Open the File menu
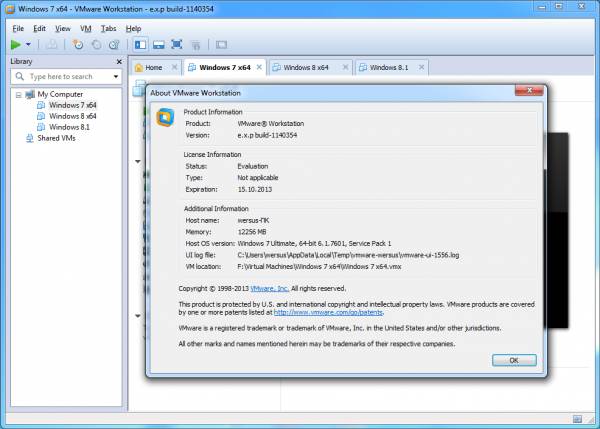This screenshot has height=429, width=600. (18, 29)
